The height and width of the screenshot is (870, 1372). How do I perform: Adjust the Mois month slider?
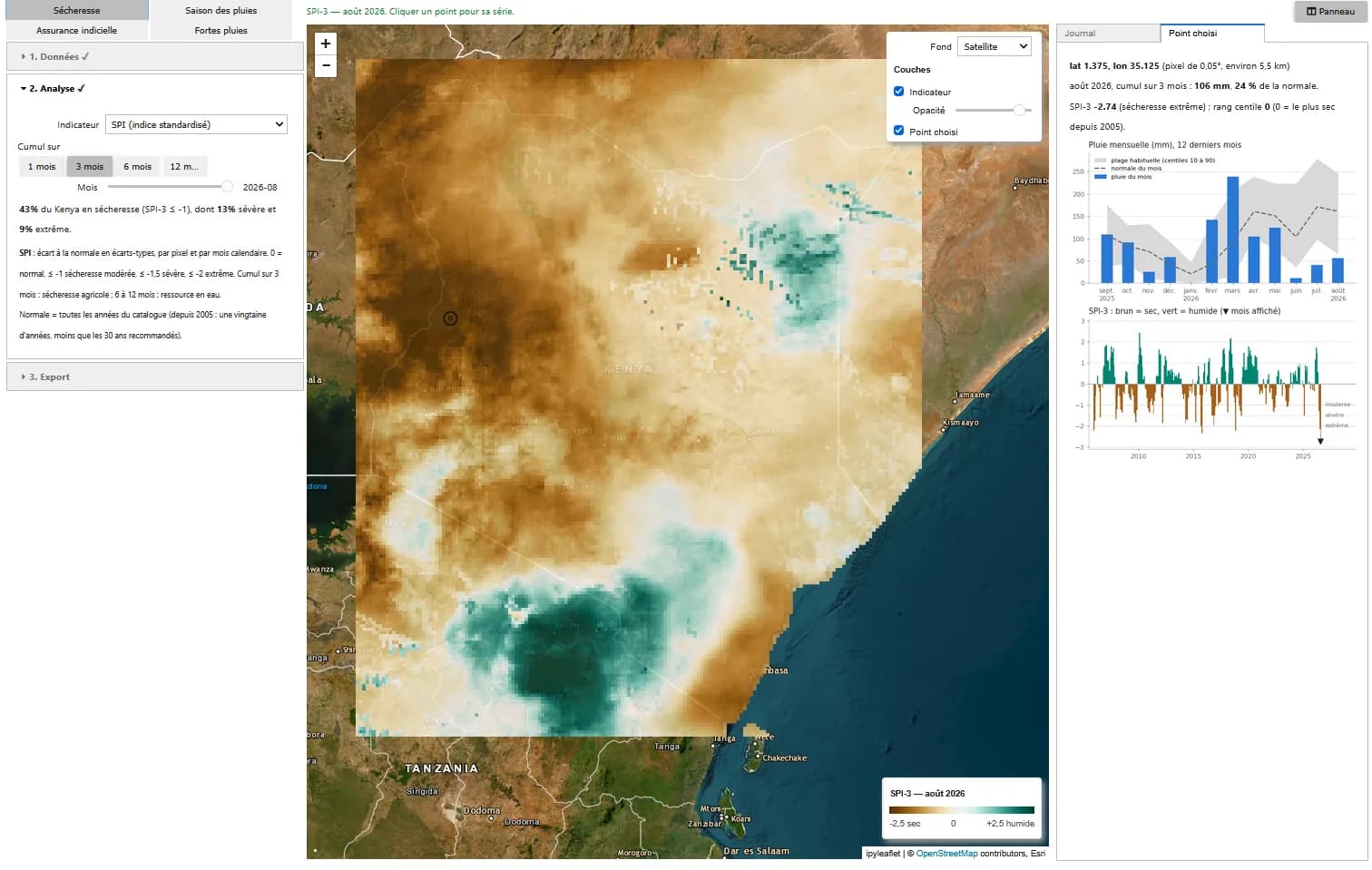pos(170,187)
